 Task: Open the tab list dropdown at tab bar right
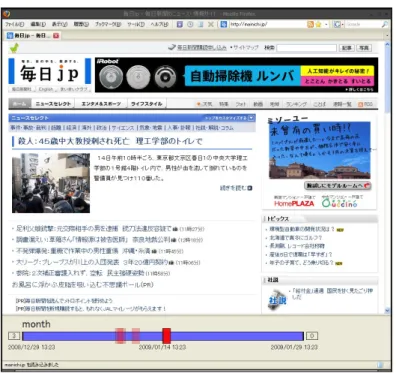click(x=387, y=35)
